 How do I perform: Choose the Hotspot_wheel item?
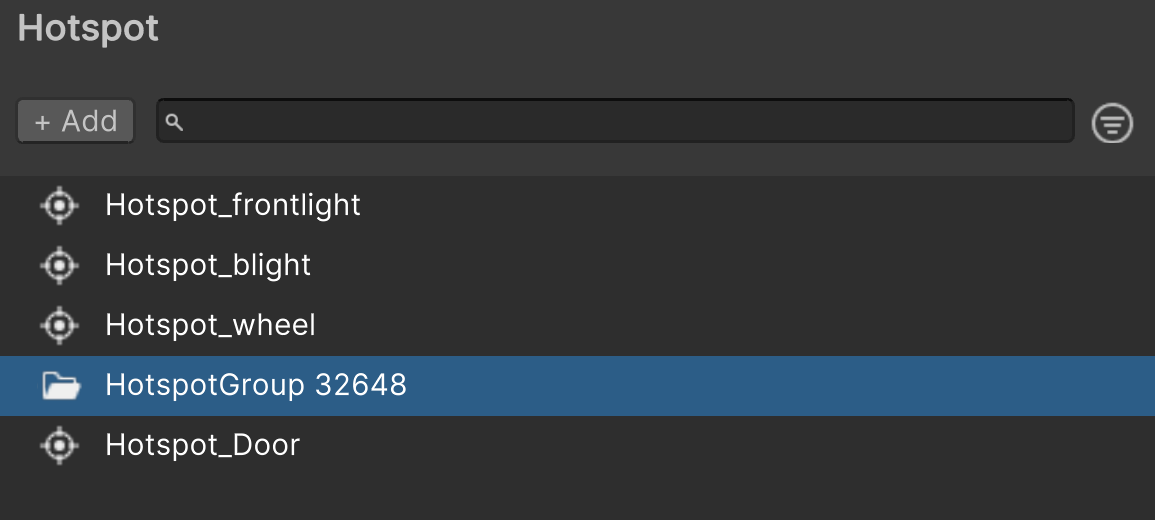click(x=210, y=326)
